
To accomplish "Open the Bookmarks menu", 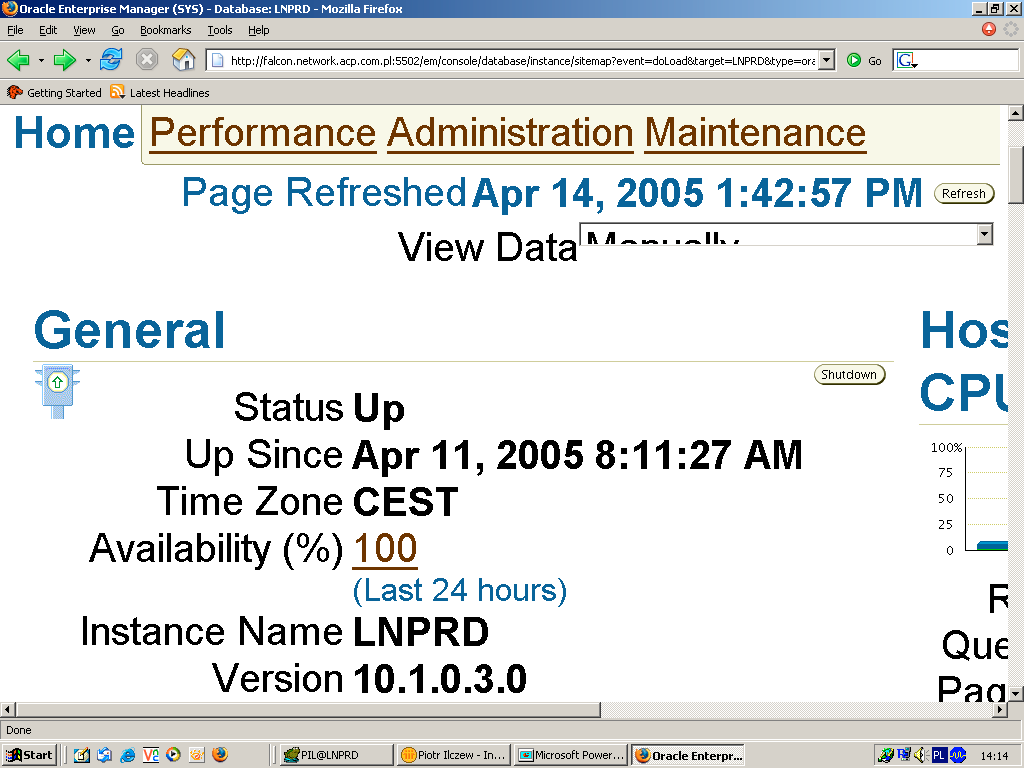I will 165,30.
